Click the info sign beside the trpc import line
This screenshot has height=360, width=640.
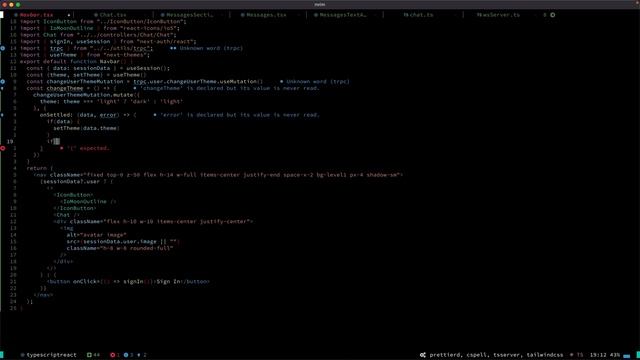coord(2,48)
